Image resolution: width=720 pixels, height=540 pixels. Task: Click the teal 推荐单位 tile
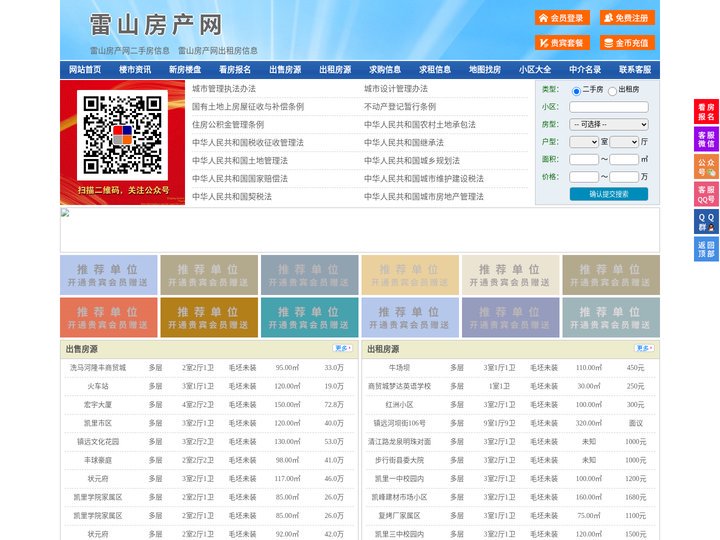click(x=309, y=317)
